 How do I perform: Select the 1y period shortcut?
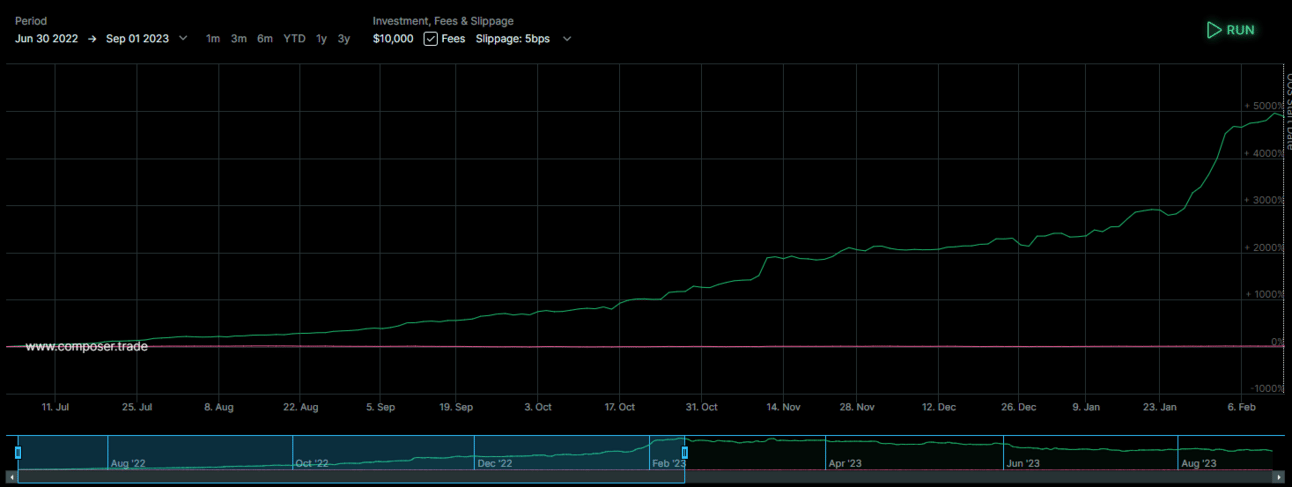click(321, 39)
